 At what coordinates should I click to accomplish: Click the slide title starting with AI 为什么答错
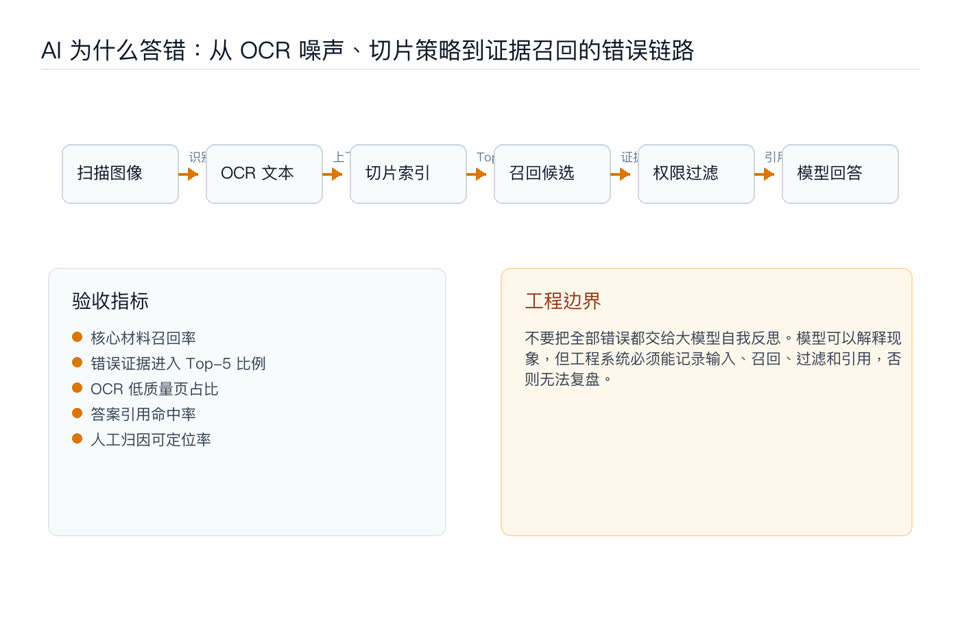367,50
